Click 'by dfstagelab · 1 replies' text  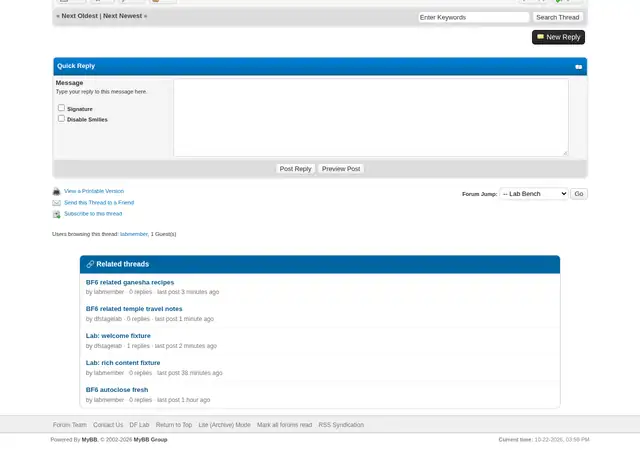pos(118,346)
